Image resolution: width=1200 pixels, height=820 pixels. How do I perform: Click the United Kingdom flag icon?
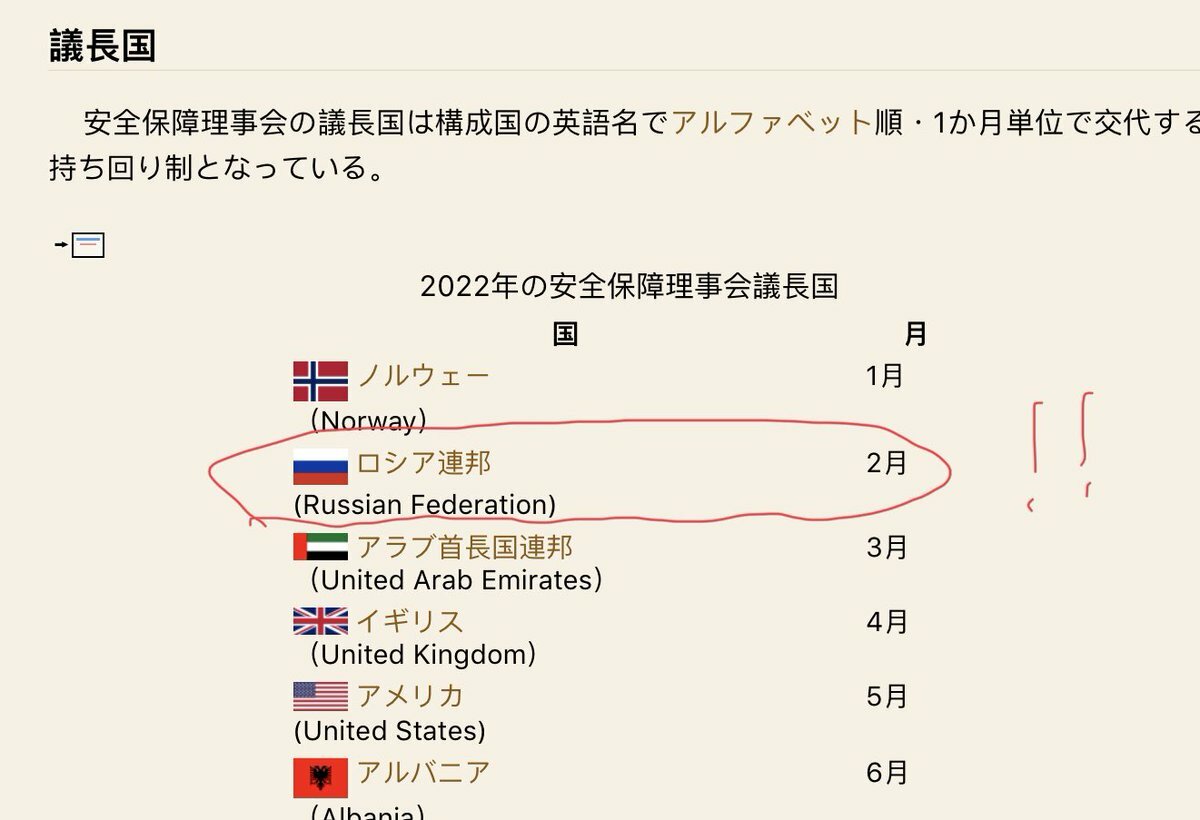[320, 621]
